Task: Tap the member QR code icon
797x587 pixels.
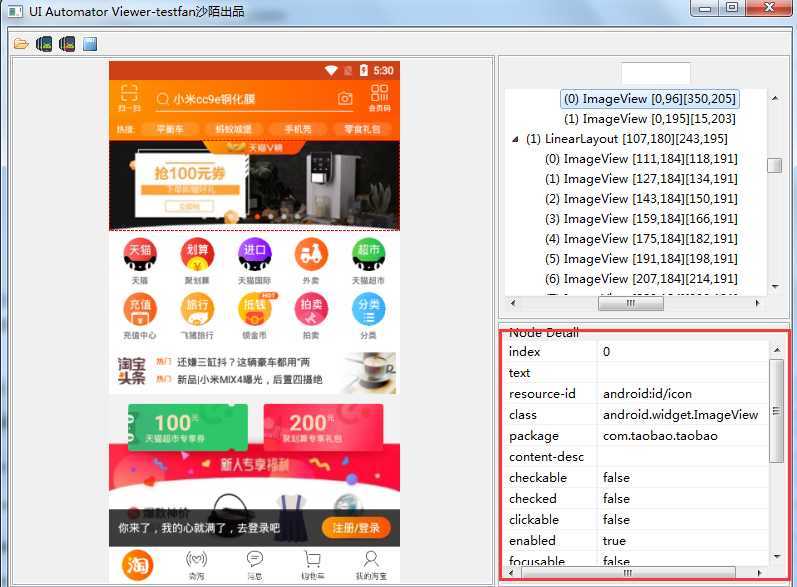Action: click(x=380, y=97)
